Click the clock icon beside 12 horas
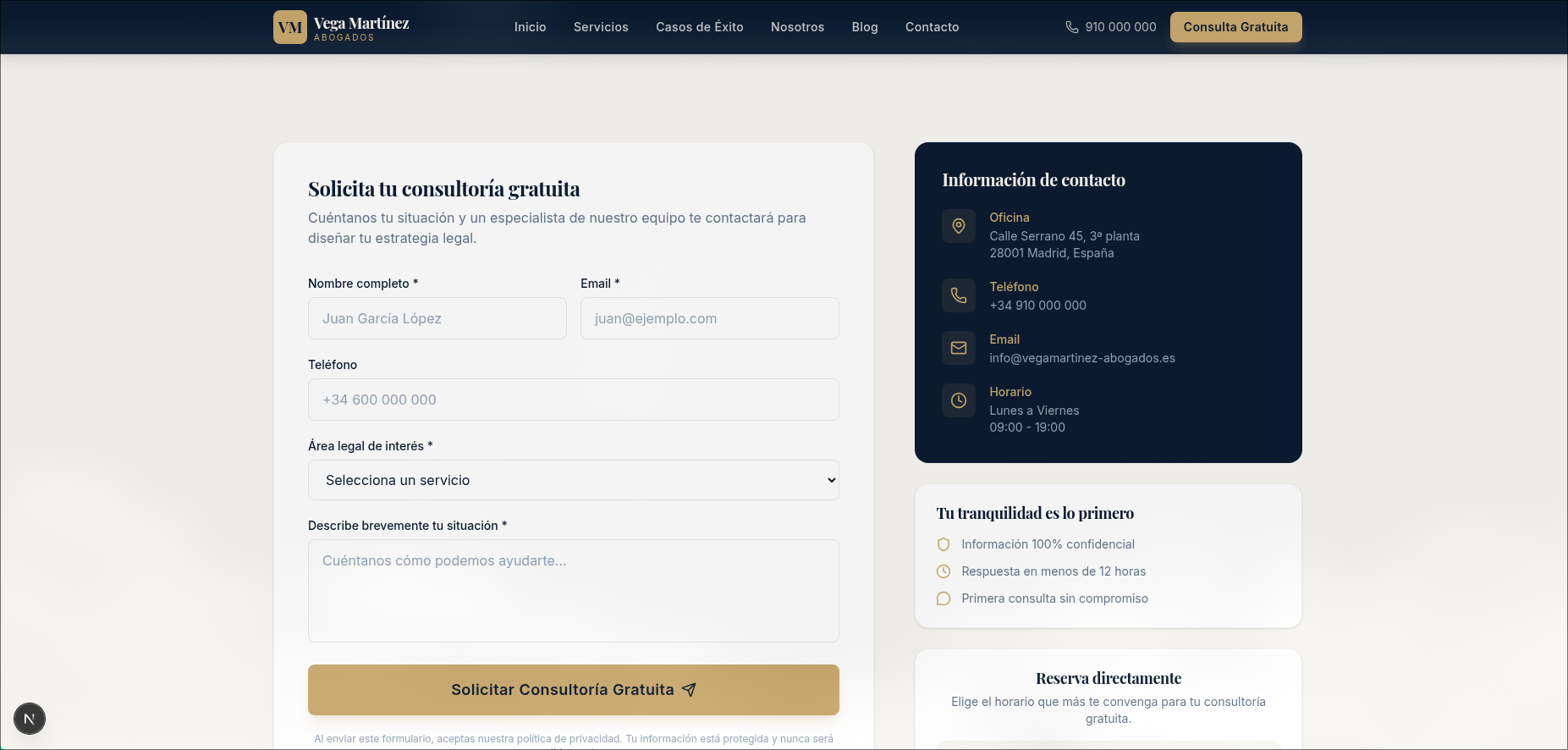The image size is (1568, 750). coord(944,571)
